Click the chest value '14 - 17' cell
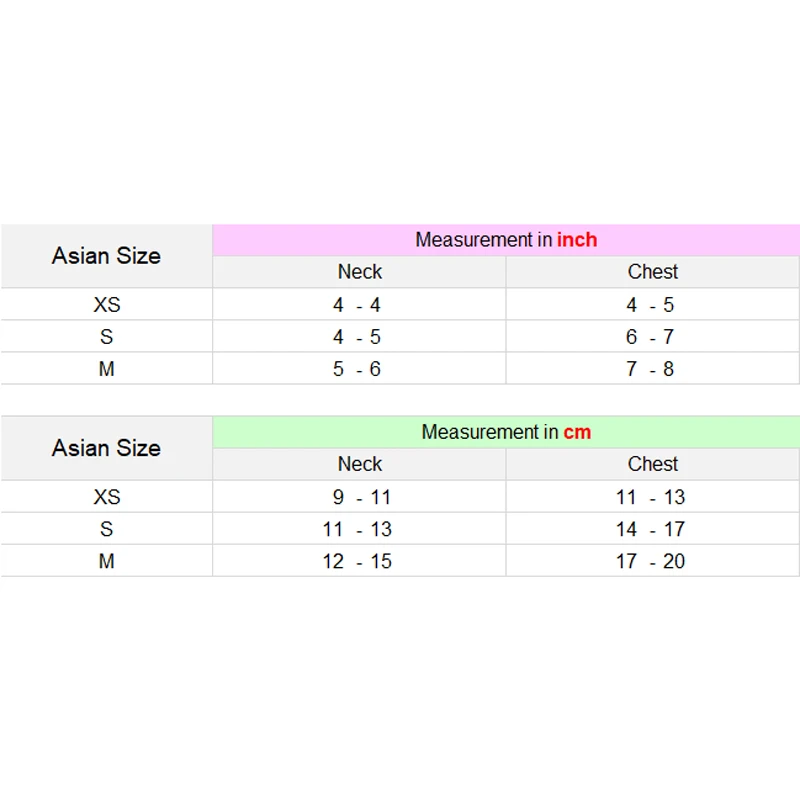 tap(653, 529)
